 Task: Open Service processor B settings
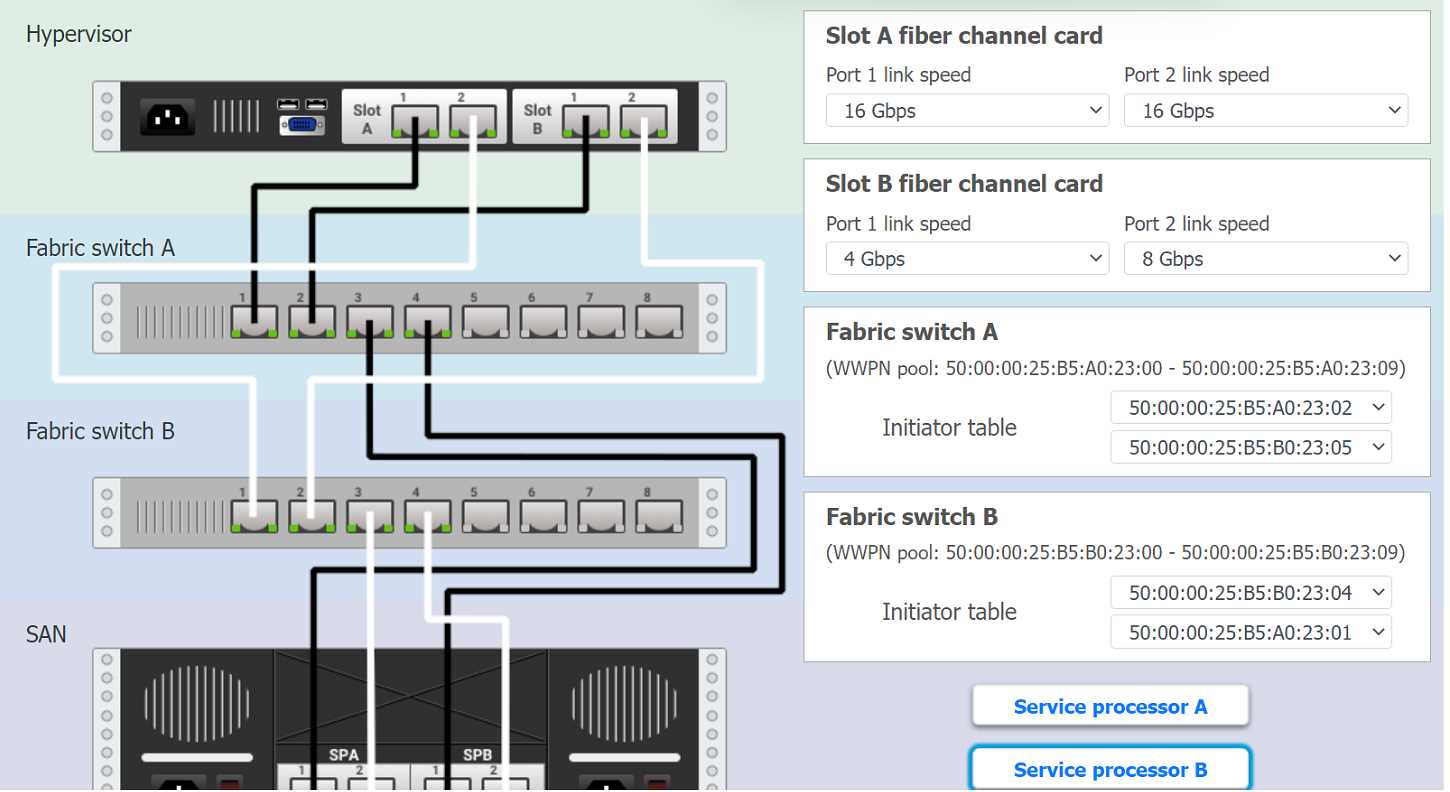(x=1110, y=770)
